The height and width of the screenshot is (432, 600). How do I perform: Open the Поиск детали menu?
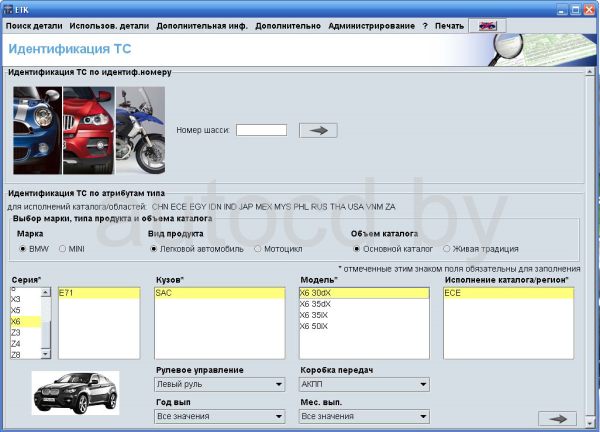(34, 26)
